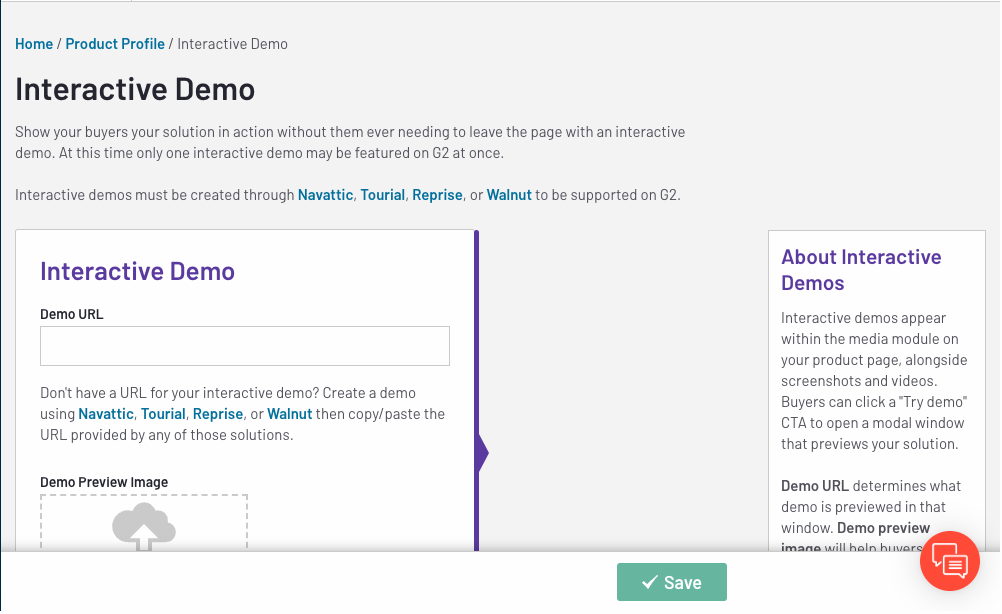The width and height of the screenshot is (1002, 614).
Task: Open Walnut link under the Demo URL field
Action: [290, 414]
